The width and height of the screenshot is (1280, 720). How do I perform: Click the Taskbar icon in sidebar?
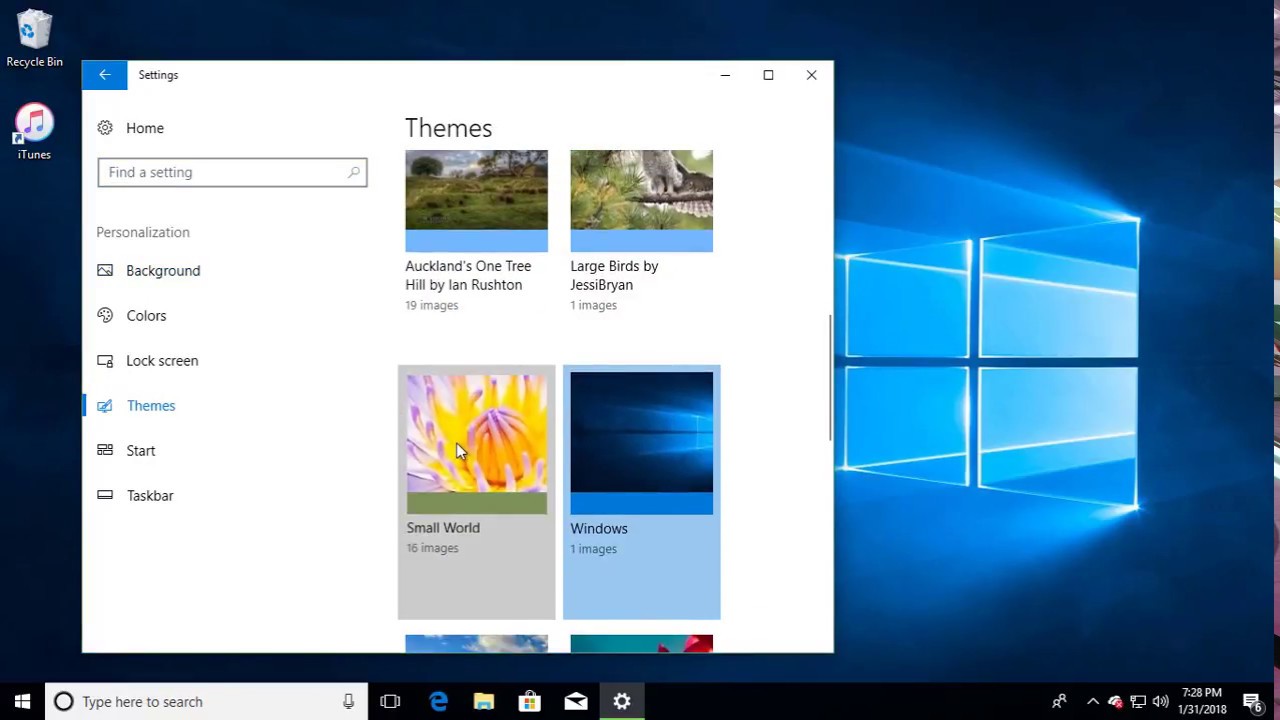[x=105, y=495]
